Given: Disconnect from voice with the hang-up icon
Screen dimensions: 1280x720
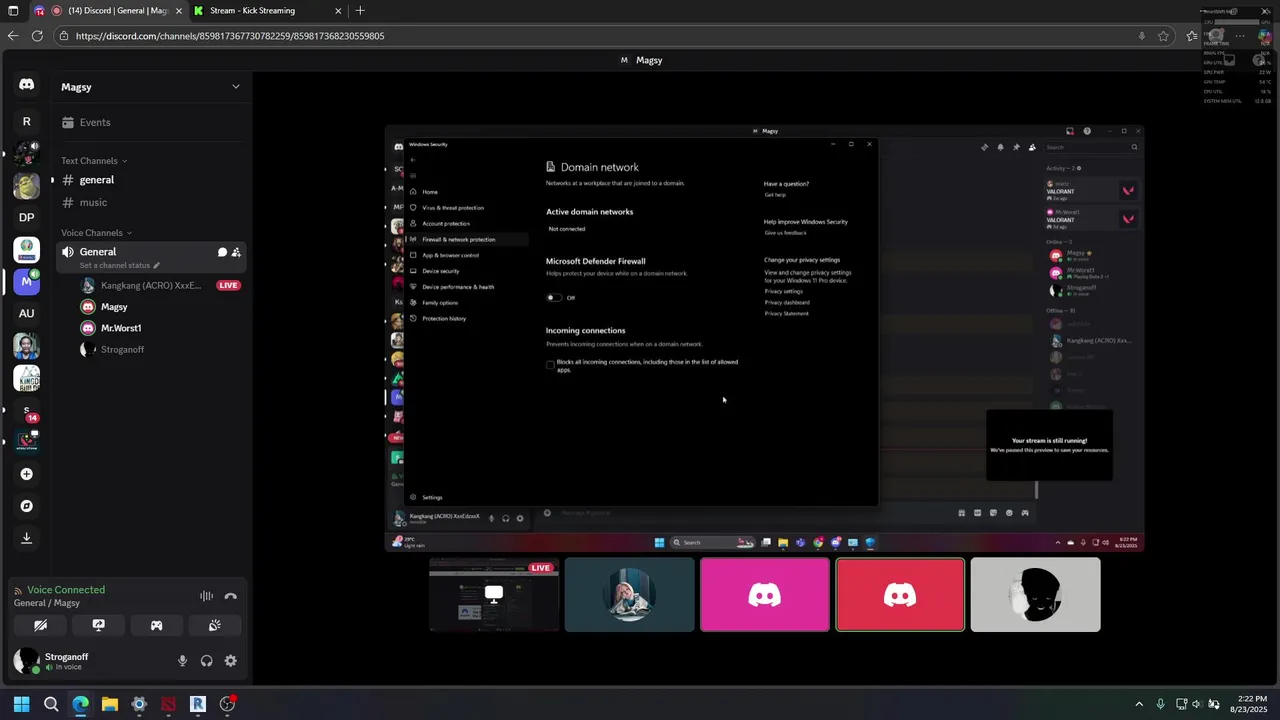Looking at the screenshot, I should tap(231, 596).
